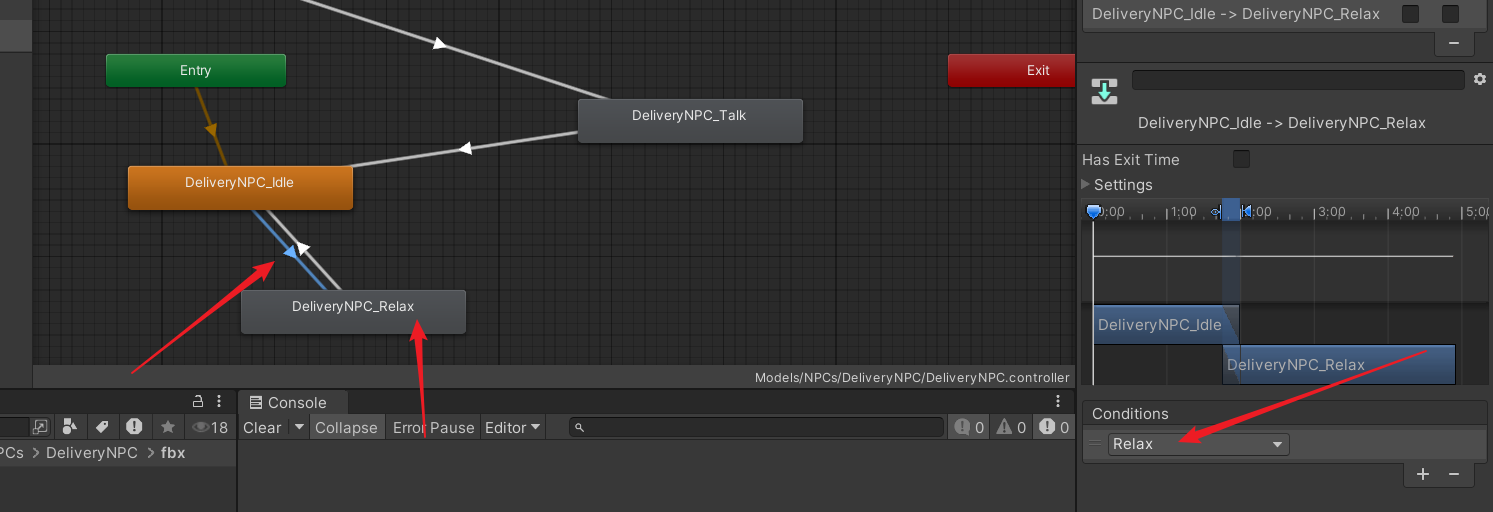This screenshot has height=512, width=1493.
Task: Toggle Collapse in Console toolbar
Action: click(346, 427)
